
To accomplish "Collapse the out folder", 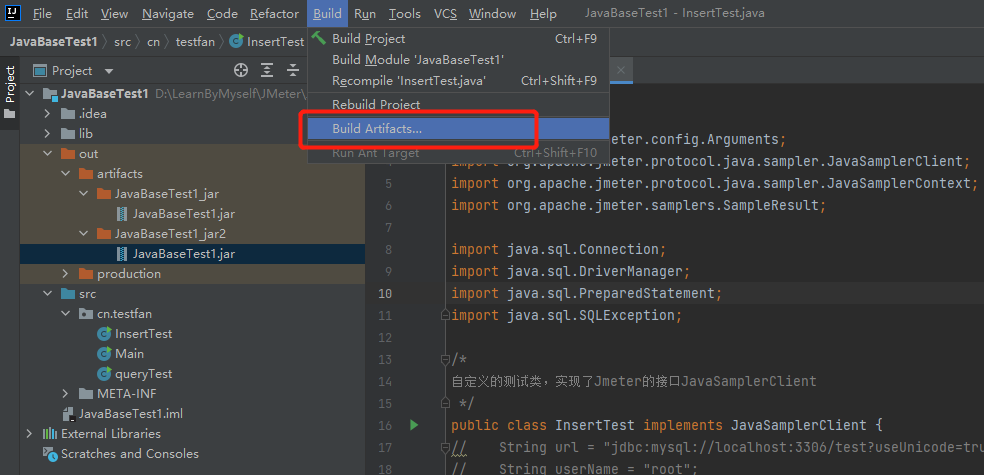I will tap(48, 154).
